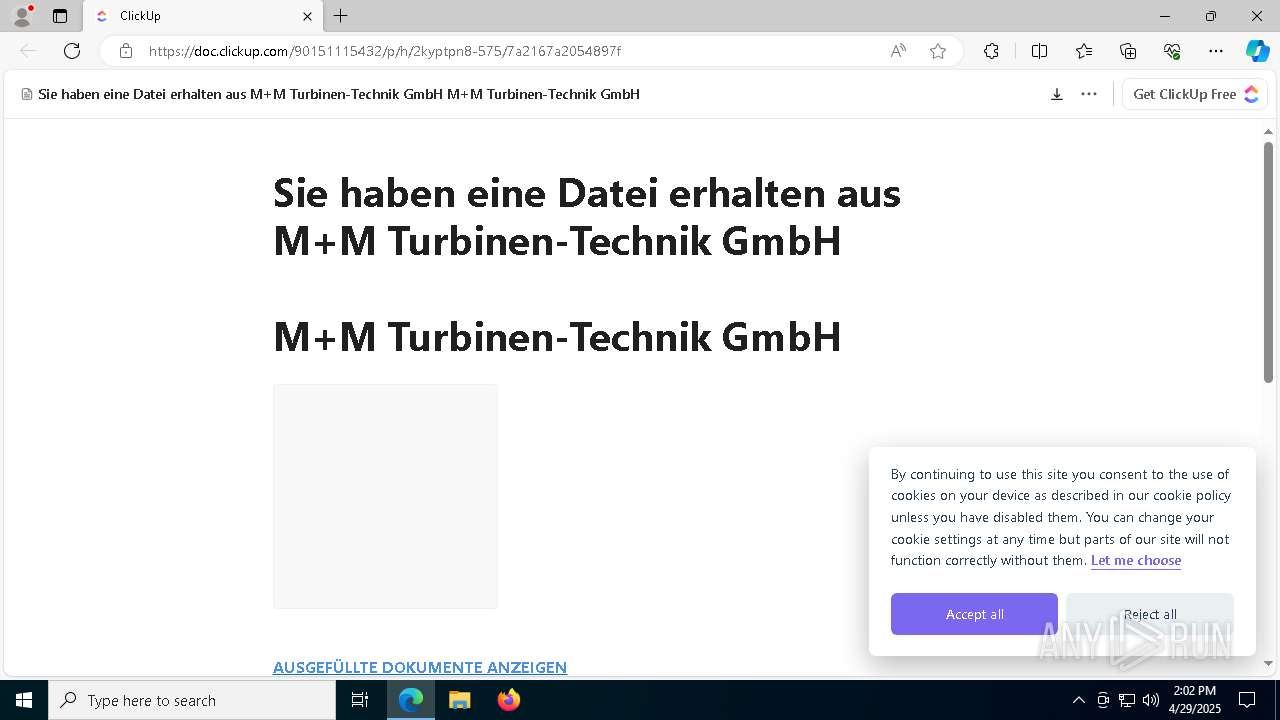Click Accept all cookies button

(x=974, y=614)
